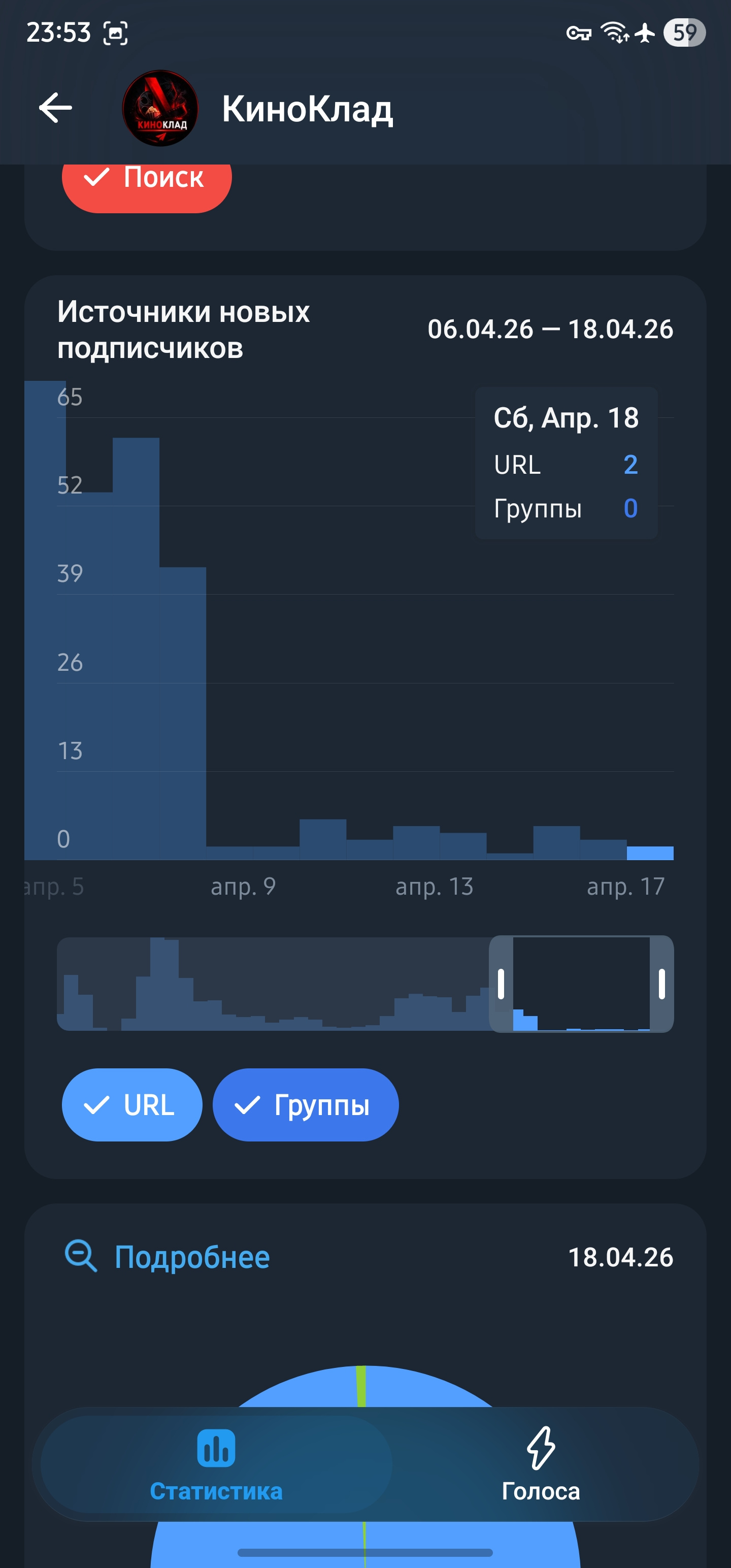
Task: Toggle the Группы series chip
Action: tap(306, 1105)
